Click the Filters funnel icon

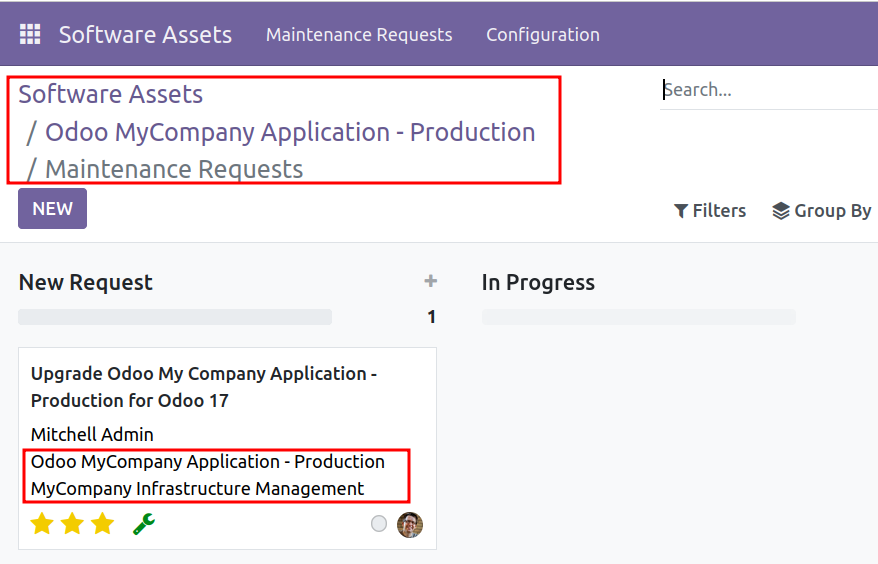point(680,211)
